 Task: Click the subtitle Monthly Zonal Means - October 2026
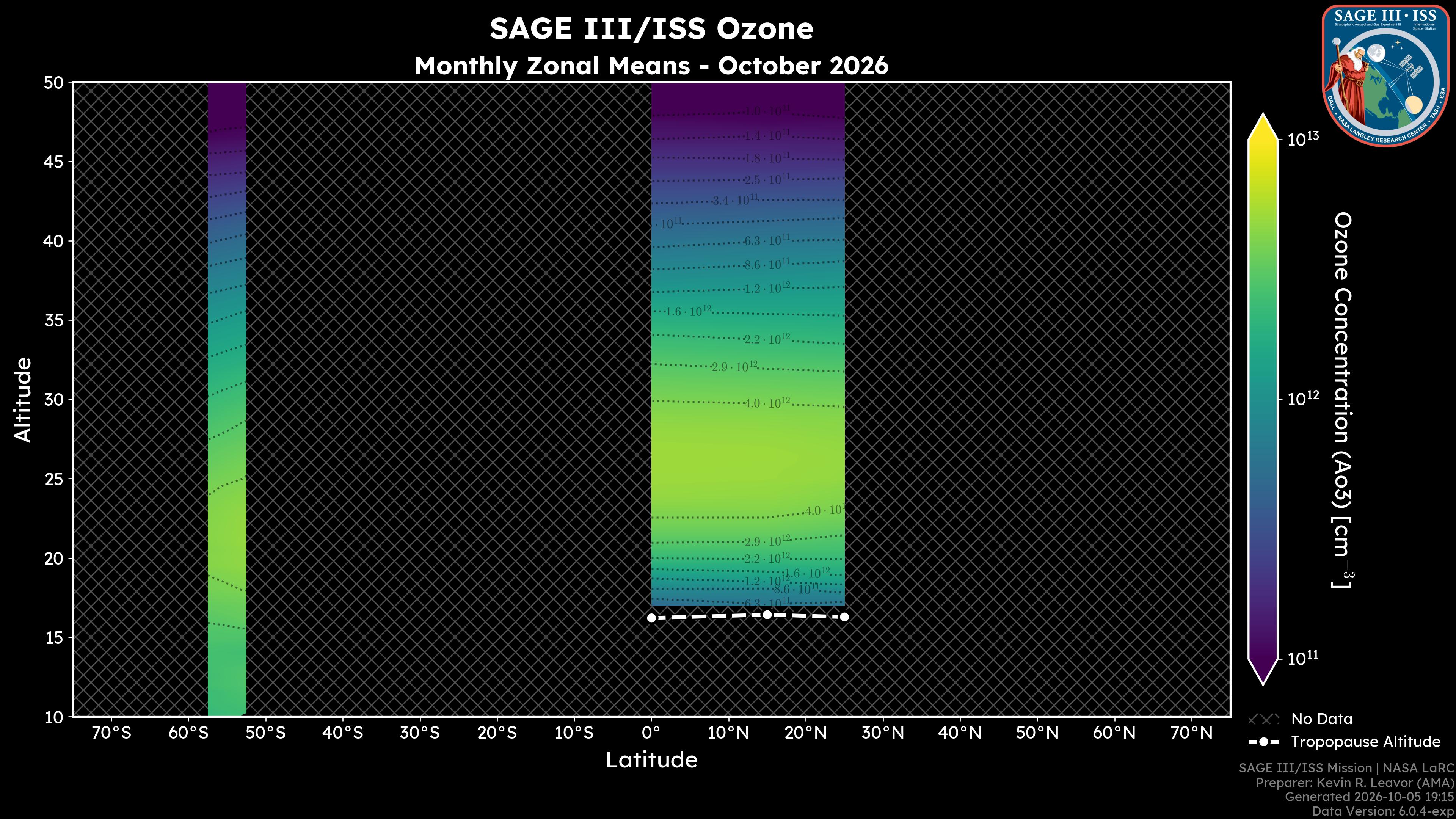click(651, 66)
